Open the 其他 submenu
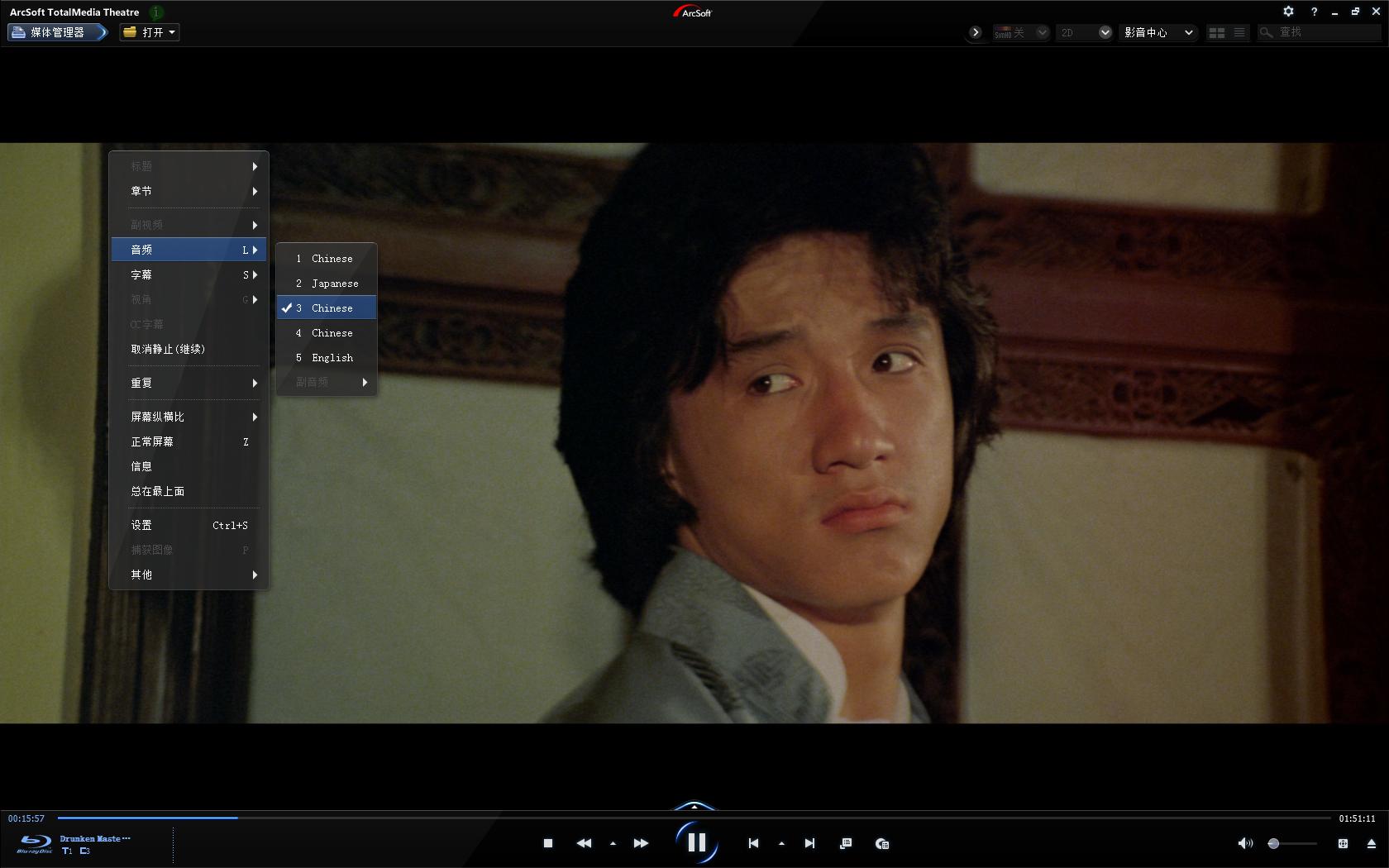Image resolution: width=1389 pixels, height=868 pixels. (189, 575)
